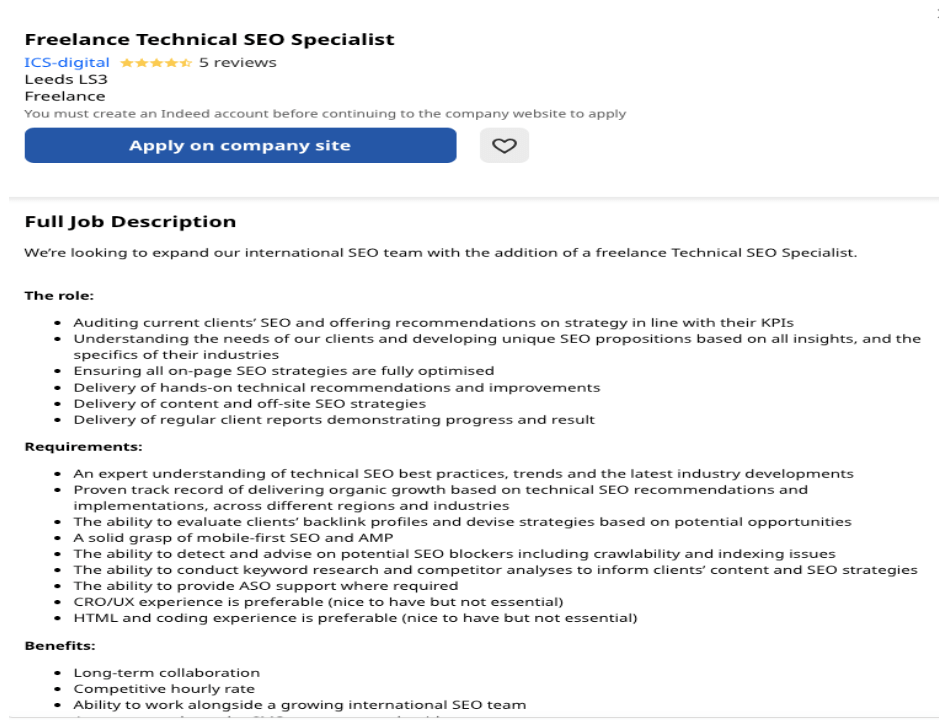Click the Full Job Description heading
Image resolution: width=939 pixels, height=723 pixels.
(x=130, y=222)
